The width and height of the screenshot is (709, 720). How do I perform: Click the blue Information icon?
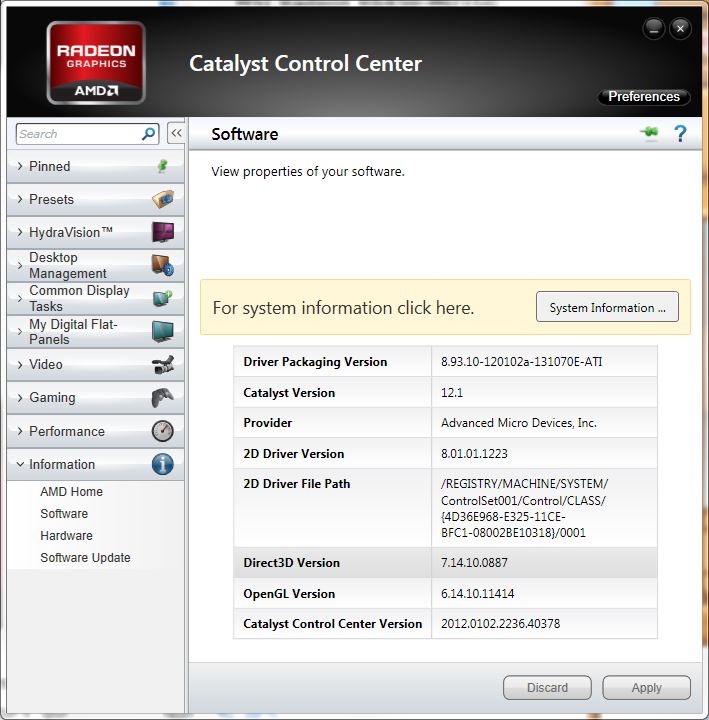point(163,464)
